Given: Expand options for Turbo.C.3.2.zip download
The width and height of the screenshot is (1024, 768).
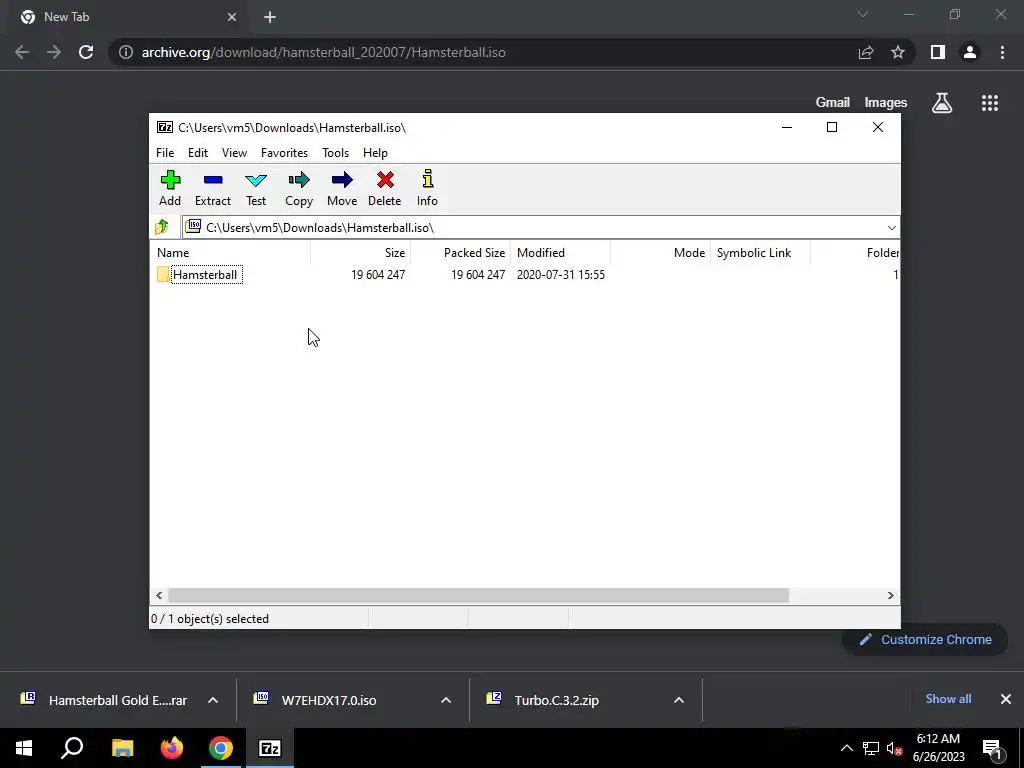Looking at the screenshot, I should pos(679,700).
